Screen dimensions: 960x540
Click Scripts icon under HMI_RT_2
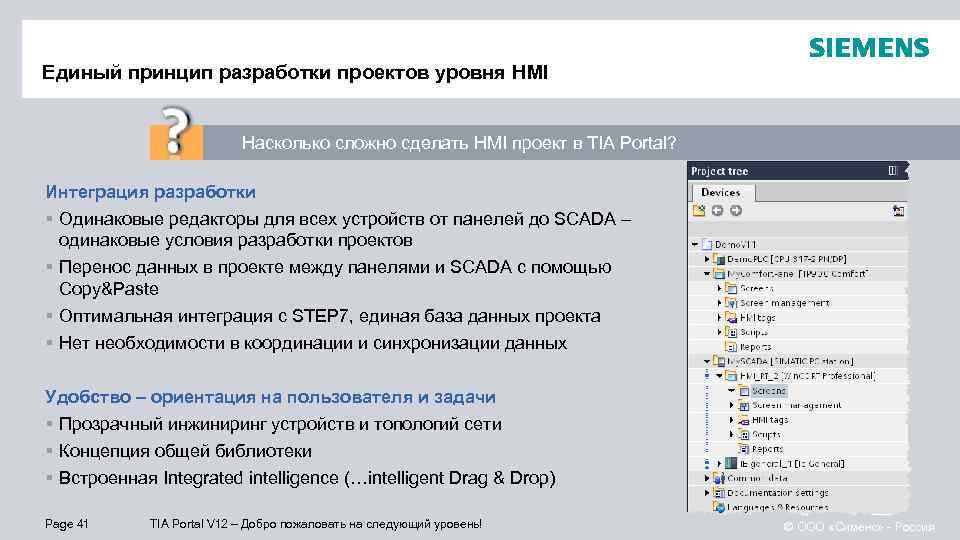click(744, 435)
